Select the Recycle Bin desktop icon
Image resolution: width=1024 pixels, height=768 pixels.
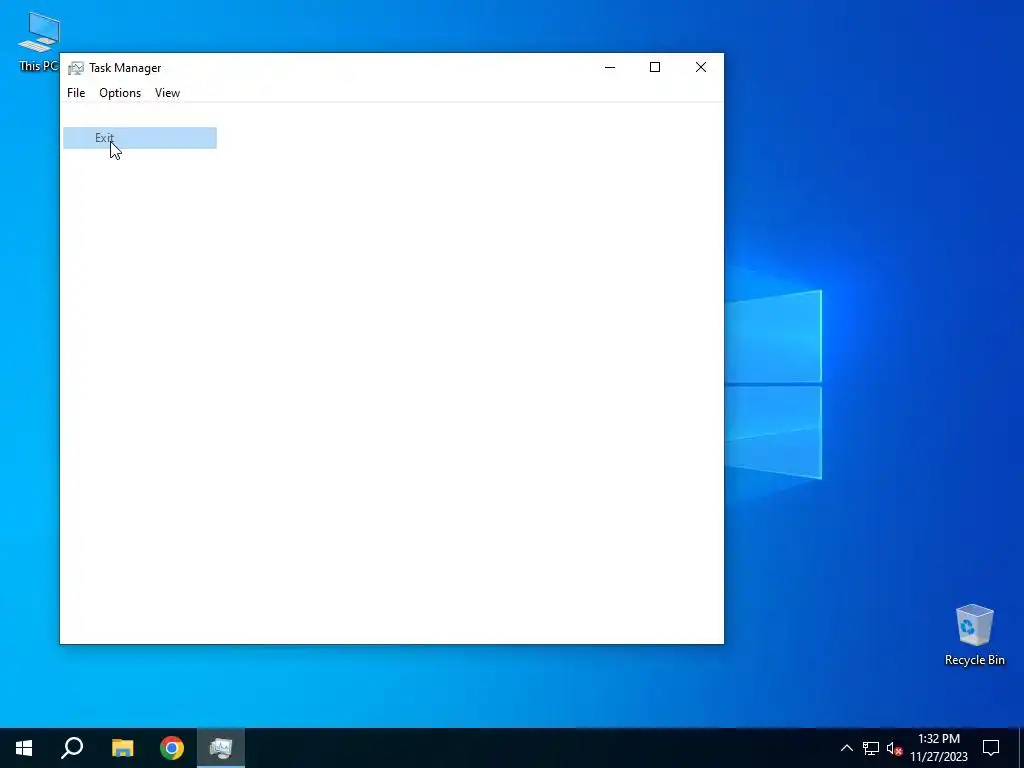pyautogui.click(x=974, y=635)
